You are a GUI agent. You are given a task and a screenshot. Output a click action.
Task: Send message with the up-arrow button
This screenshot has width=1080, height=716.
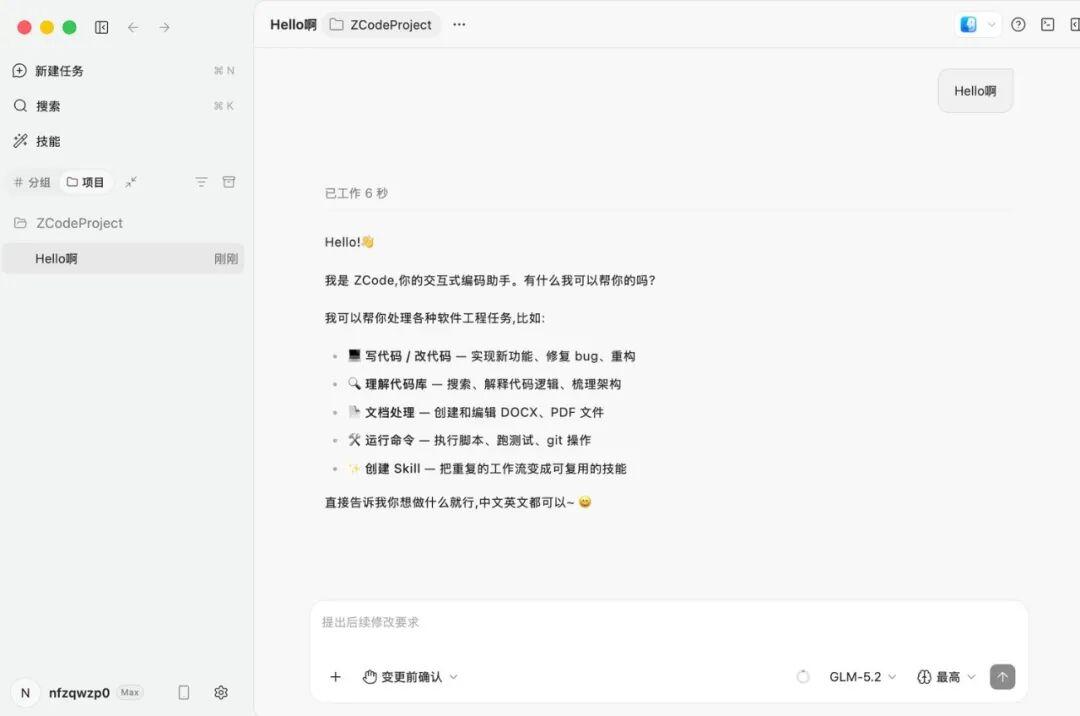pos(1003,677)
